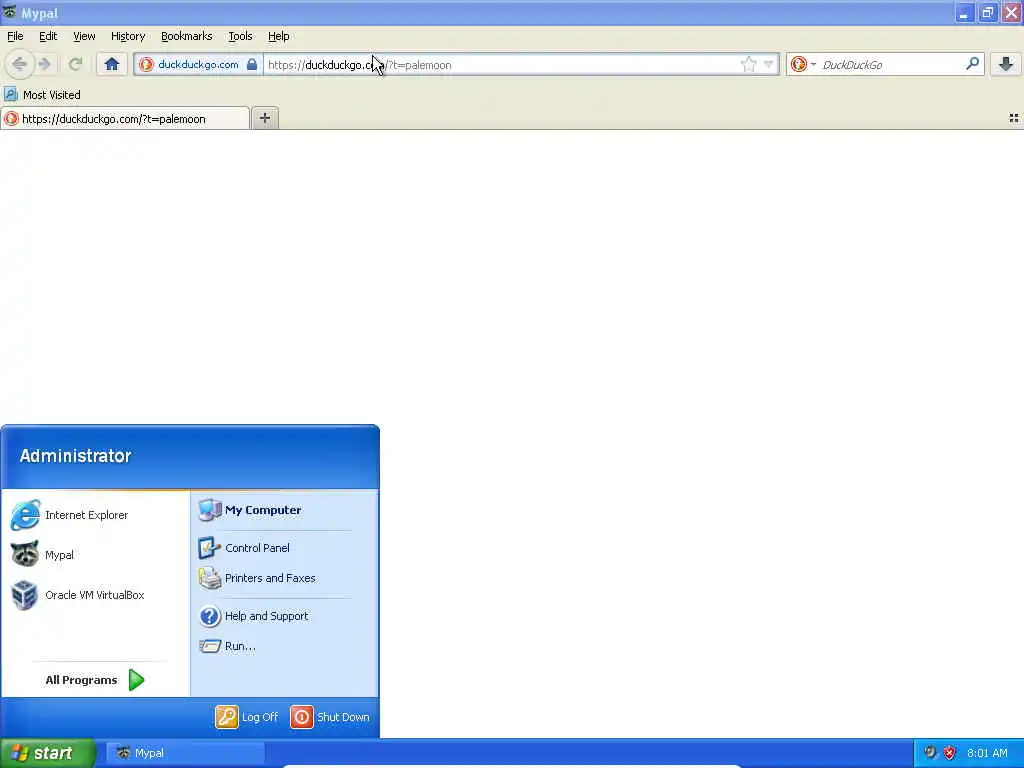Select the duckduckgo.com/?t=palemoon tab
The width and height of the screenshot is (1024, 768).
coord(125,118)
